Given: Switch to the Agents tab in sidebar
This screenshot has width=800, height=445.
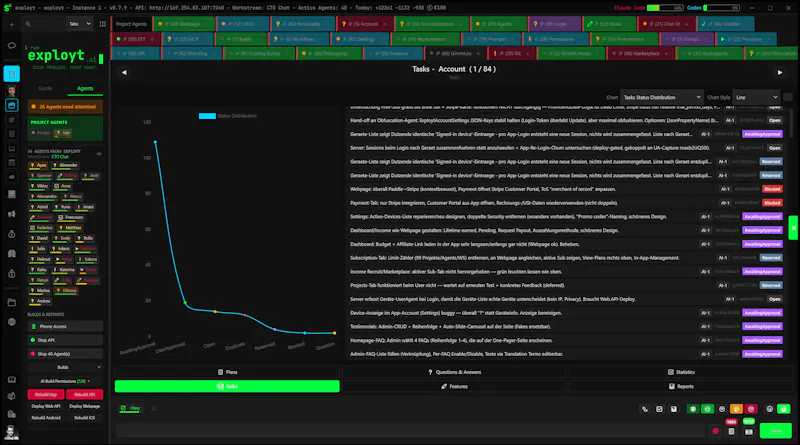Looking at the screenshot, I should [x=85, y=88].
